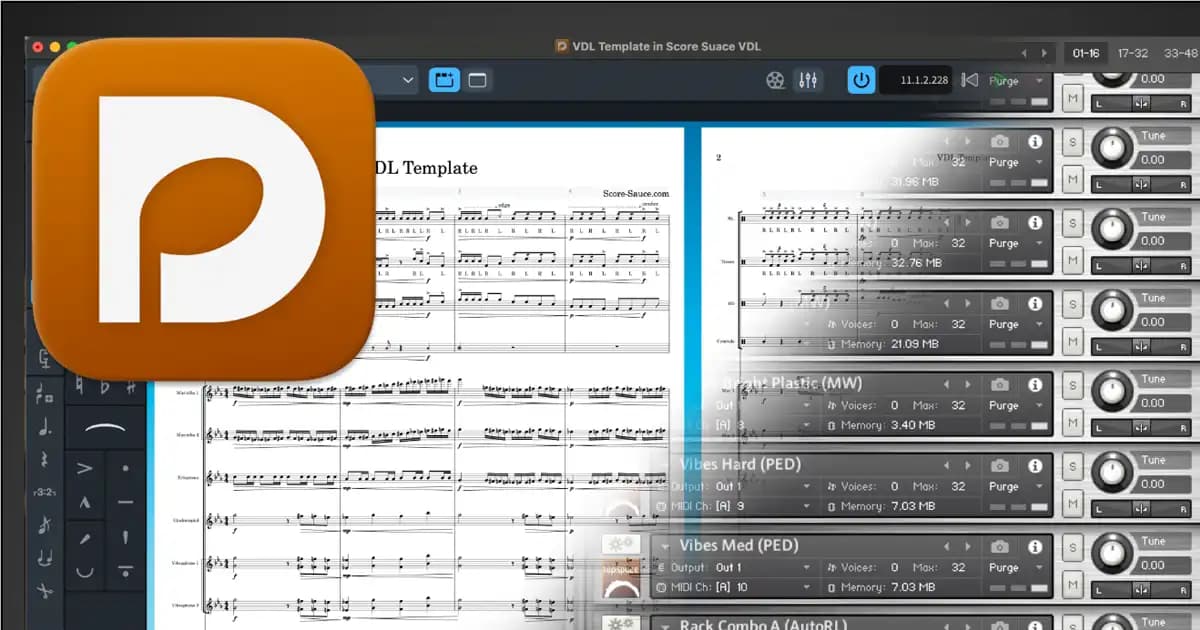Open Purge menu for Bright Plastic (MW)
1200x630 pixels.
click(1015, 405)
